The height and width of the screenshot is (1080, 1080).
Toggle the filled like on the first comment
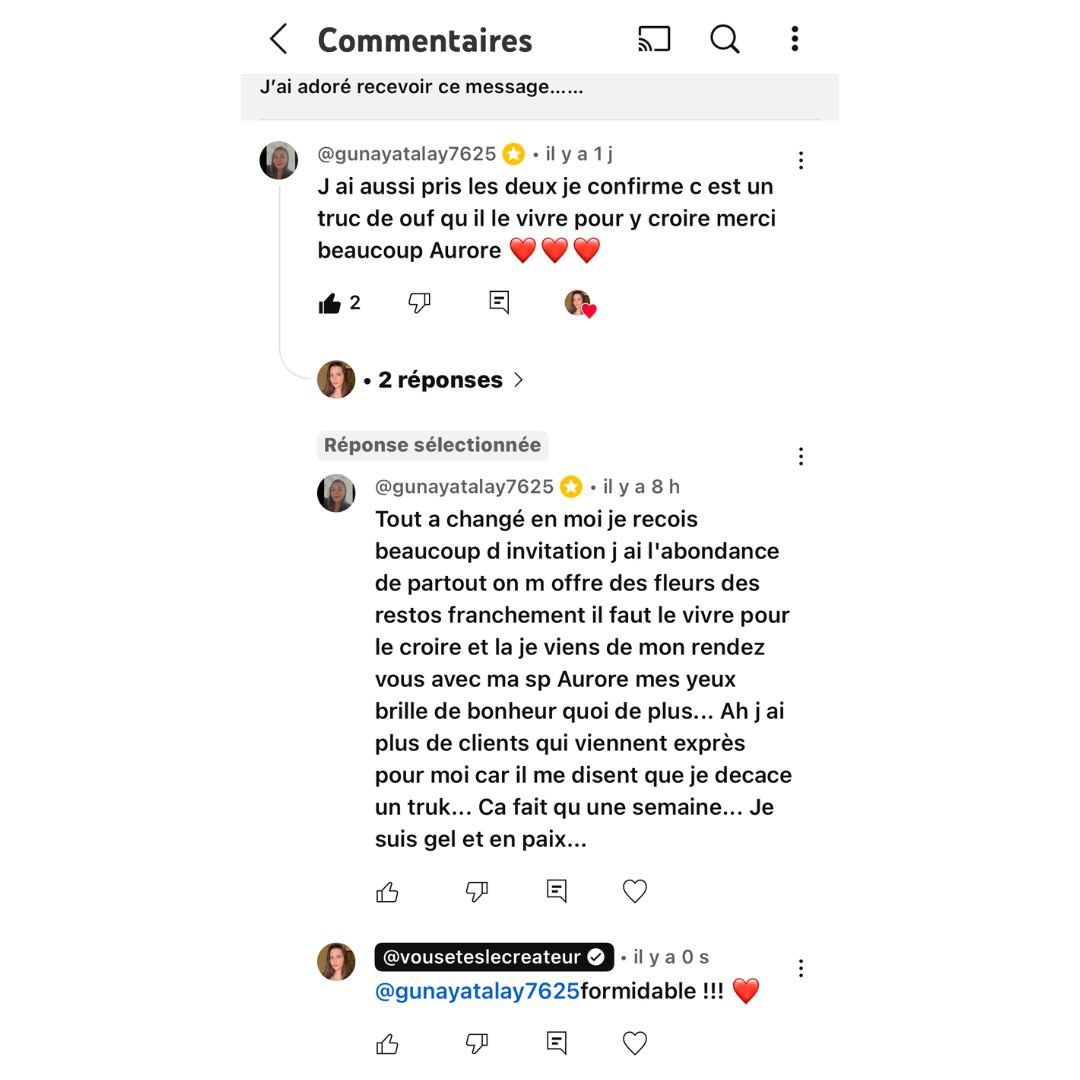point(330,303)
